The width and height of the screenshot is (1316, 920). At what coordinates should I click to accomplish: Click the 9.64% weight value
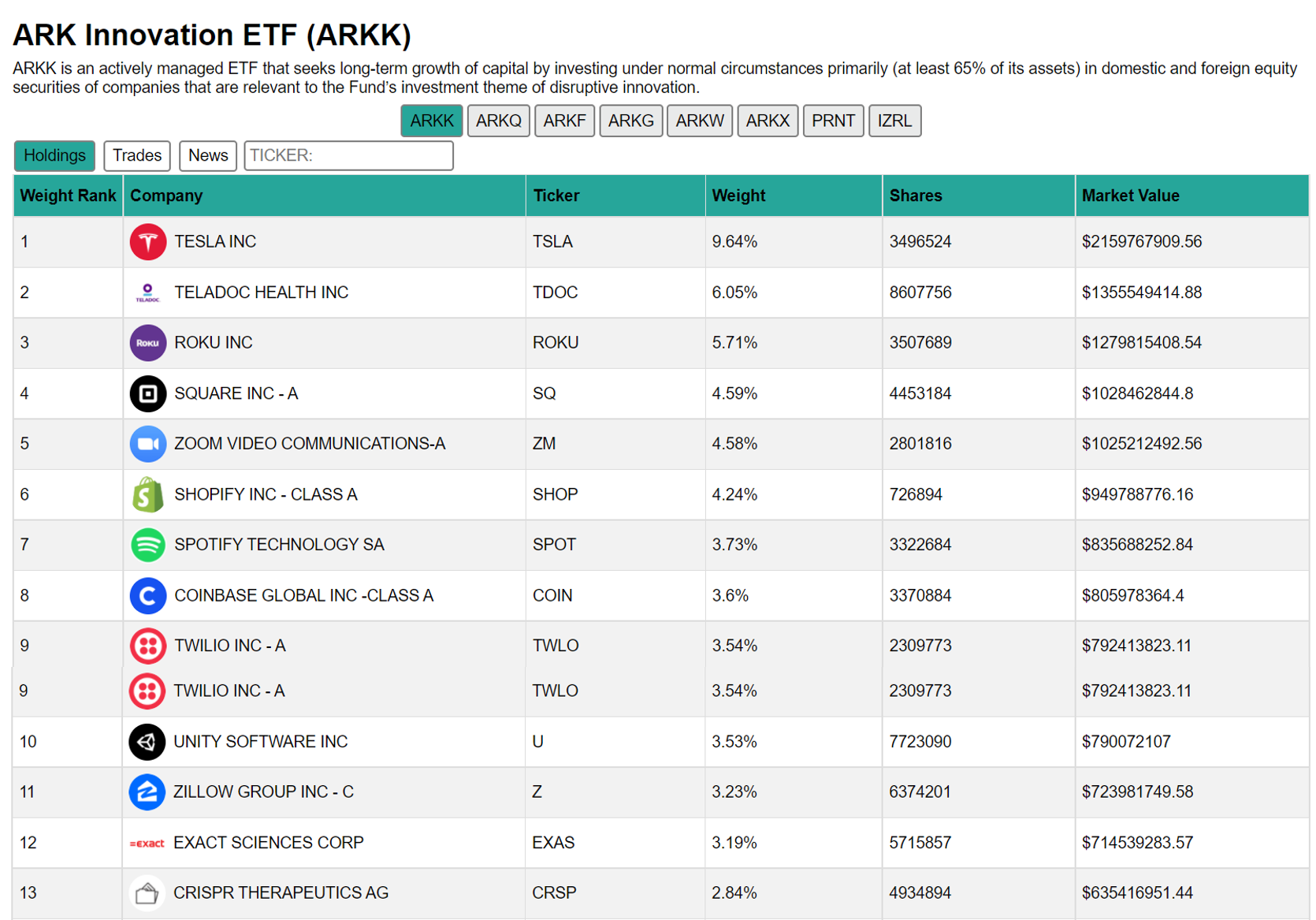pyautogui.click(x=734, y=242)
